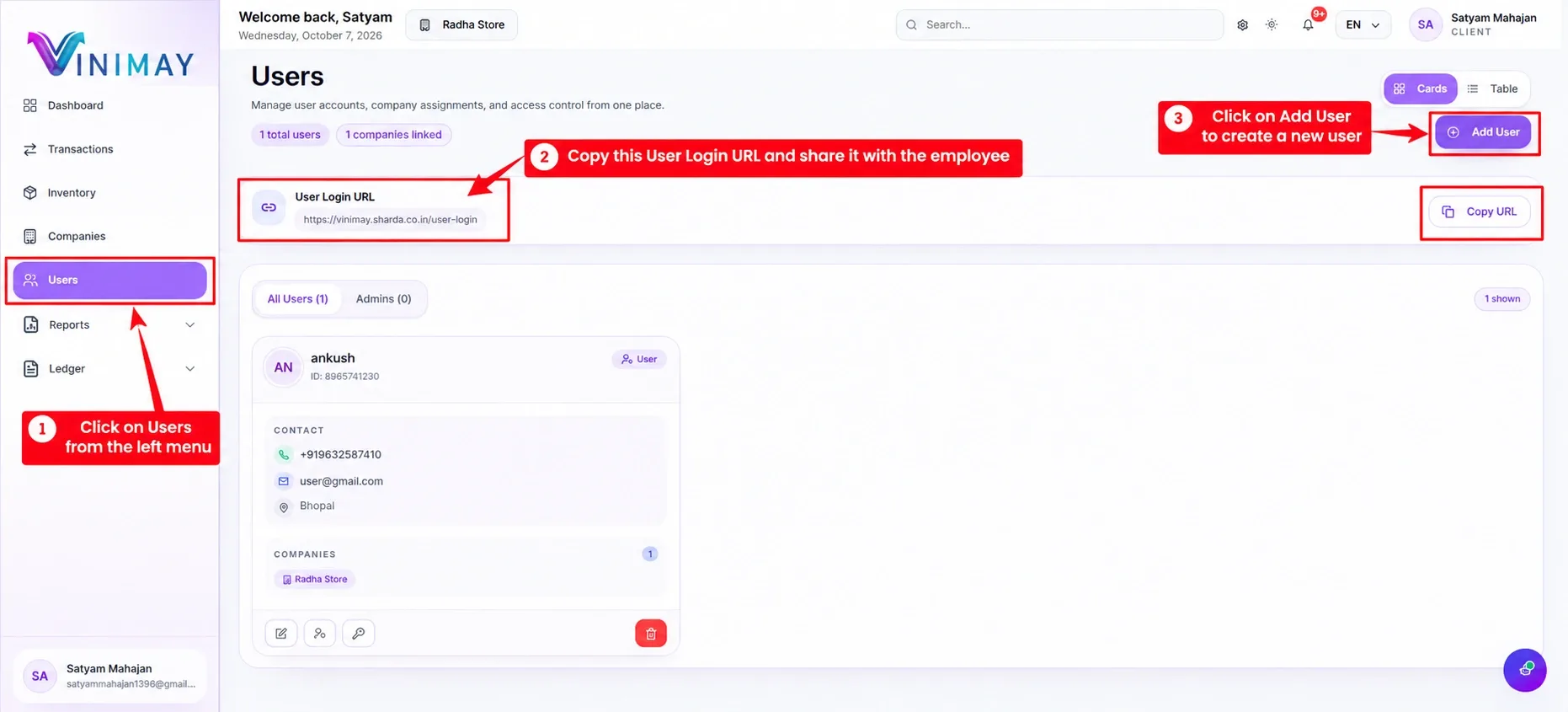Open the SA profile avatar in header
Viewport: 1568px width, 712px height.
coord(1425,24)
